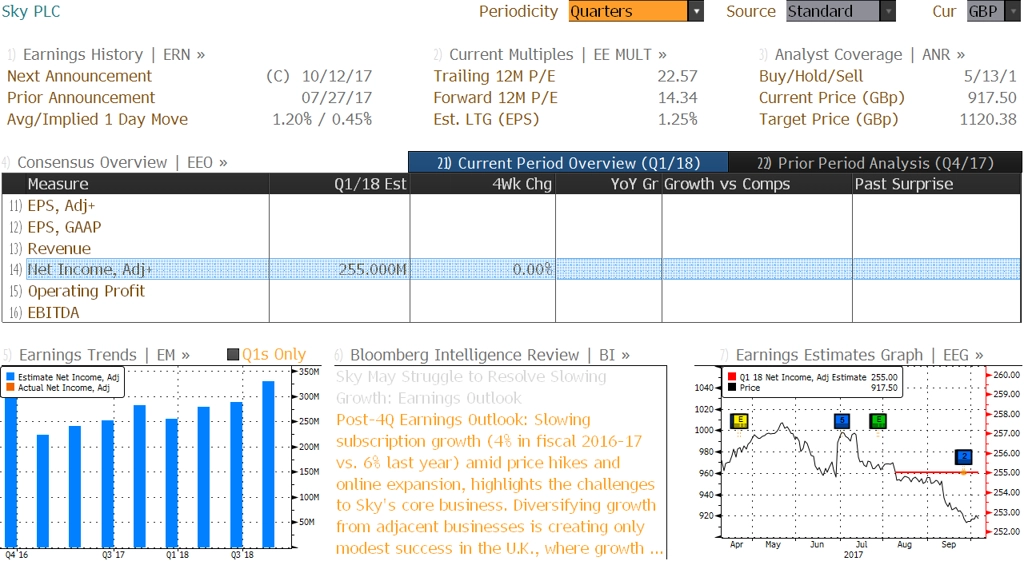This screenshot has width=1024, height=561.
Task: Click the green E event marker on graph
Action: point(878,421)
